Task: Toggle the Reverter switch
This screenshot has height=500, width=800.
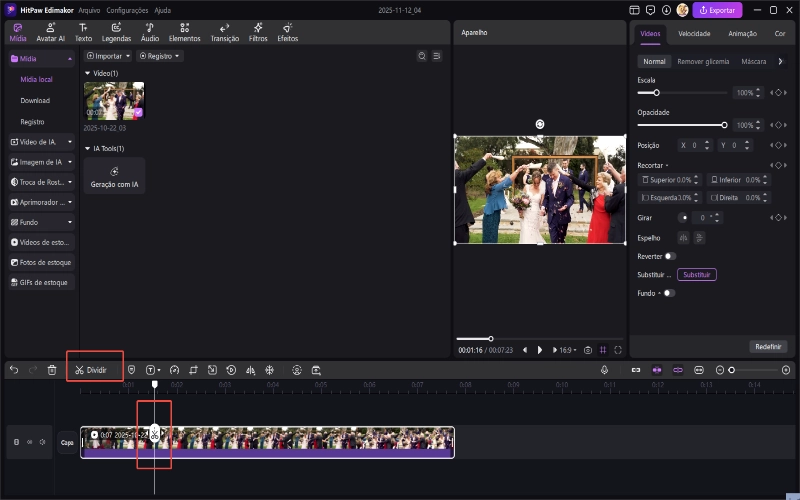Action: click(x=670, y=256)
